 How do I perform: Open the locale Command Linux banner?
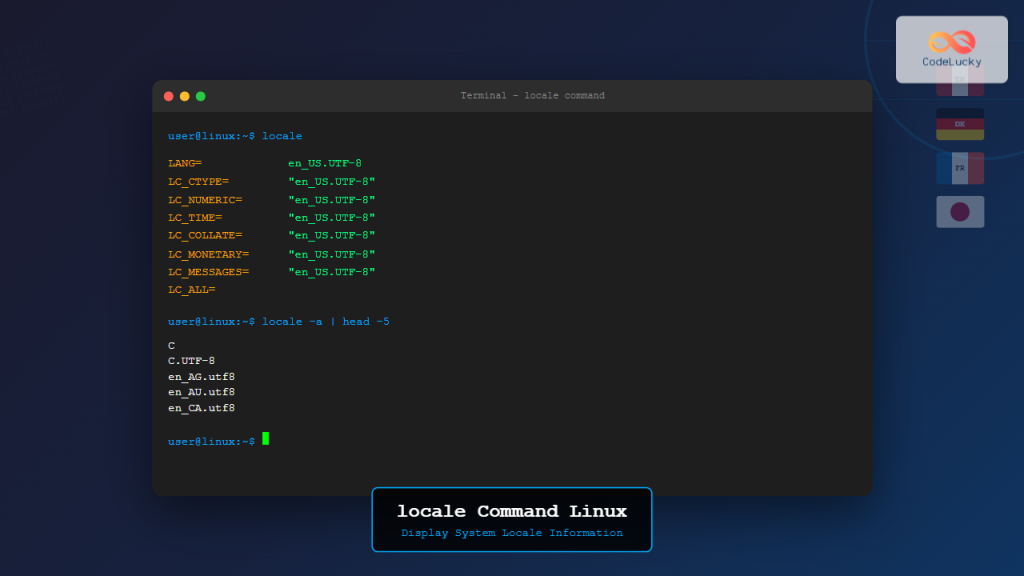tap(512, 511)
